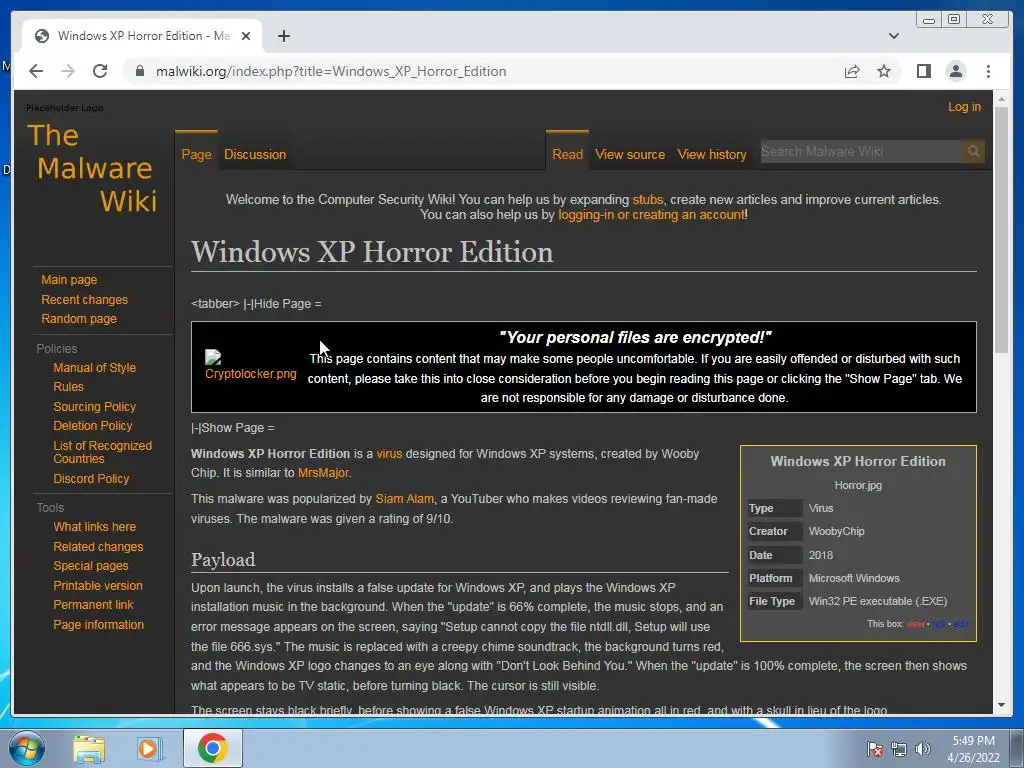Click the Chrome taskbar icon
The width and height of the screenshot is (1024, 768).
[x=212, y=748]
